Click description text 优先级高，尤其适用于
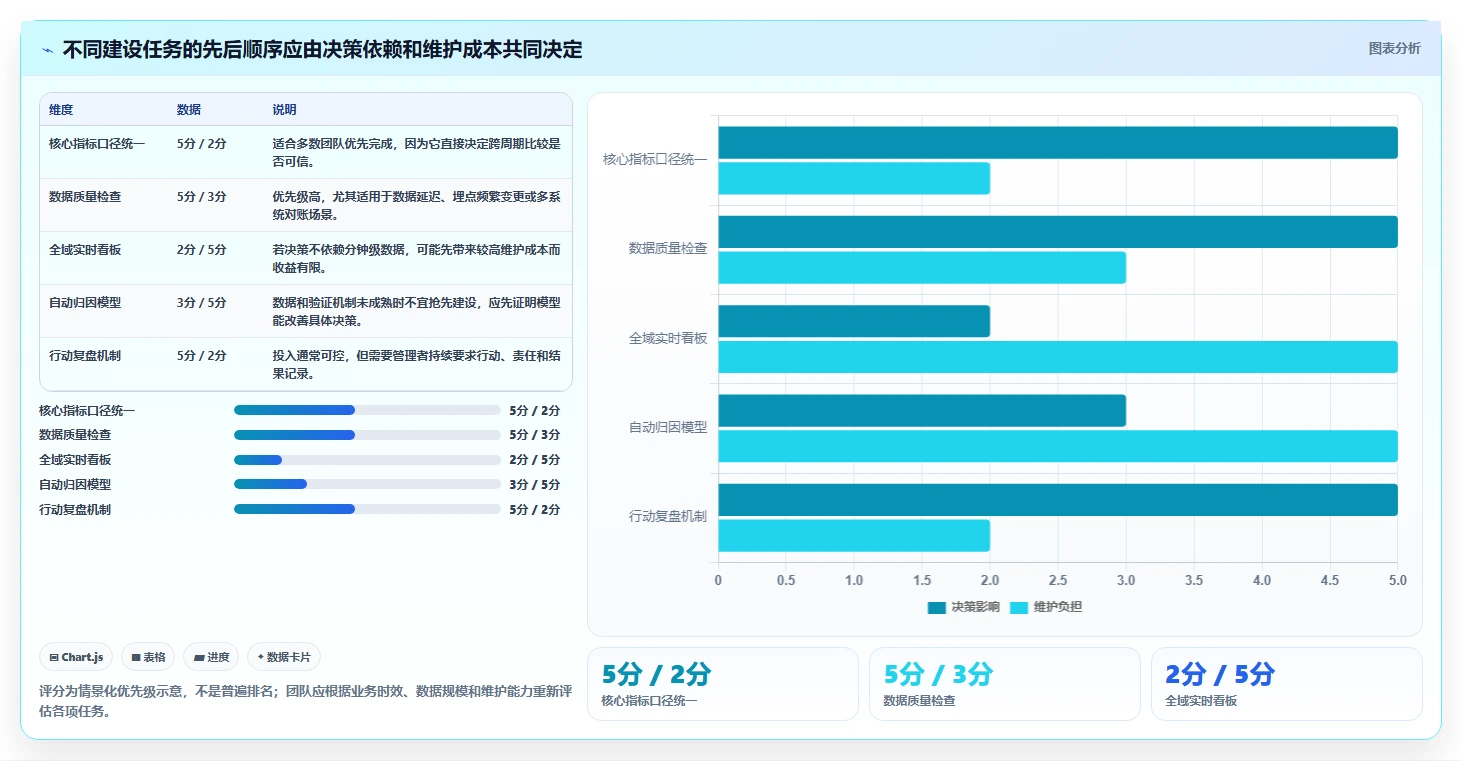Viewport: 1462px width, 761px height. (416, 206)
